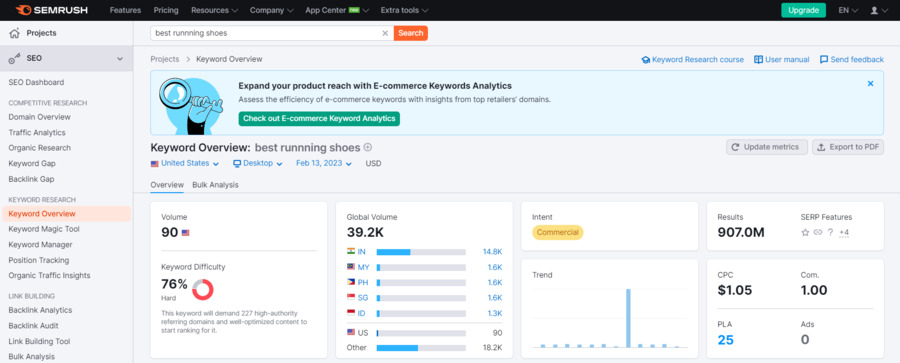The width and height of the screenshot is (900, 363).
Task: Open Backlink Analytics in sidebar
Action: [40, 310]
